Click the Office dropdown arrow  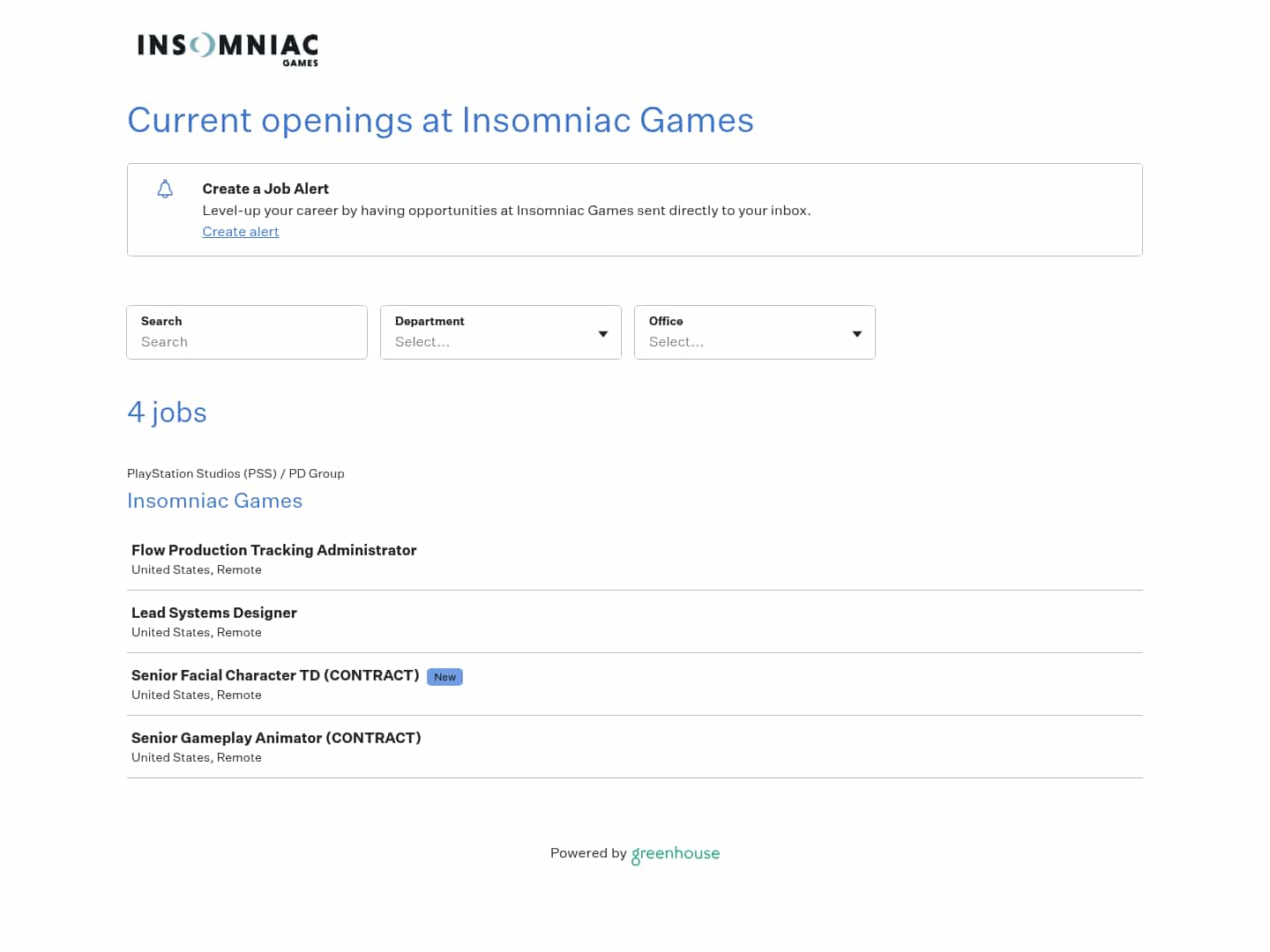click(x=857, y=334)
